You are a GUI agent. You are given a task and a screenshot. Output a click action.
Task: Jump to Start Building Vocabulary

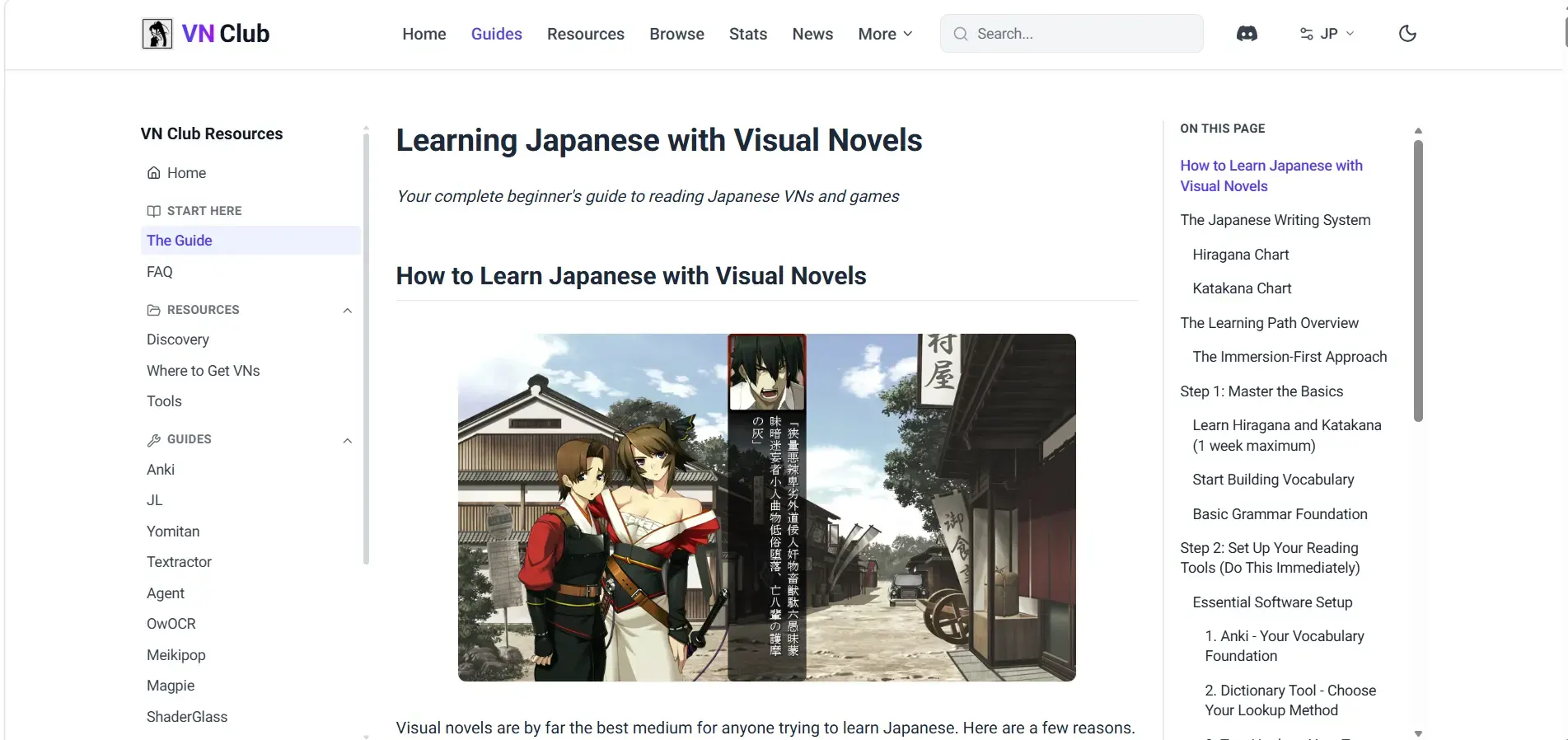click(1273, 480)
